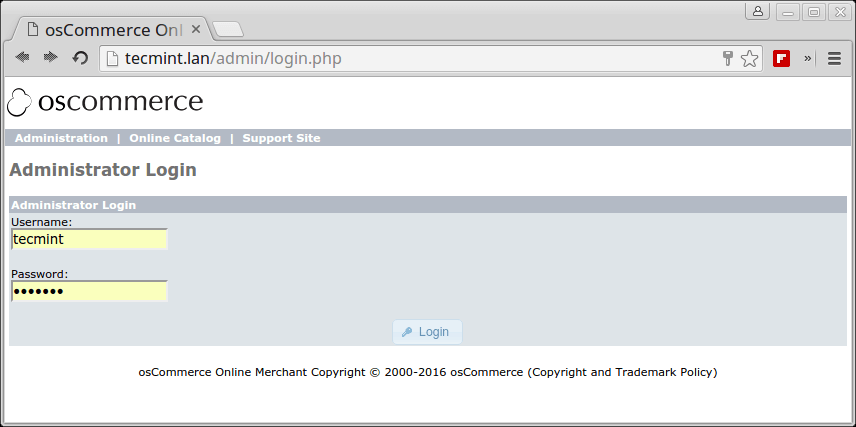Open the Copyright and Trademark Policy link
This screenshot has width=856, height=427.
coord(622,372)
